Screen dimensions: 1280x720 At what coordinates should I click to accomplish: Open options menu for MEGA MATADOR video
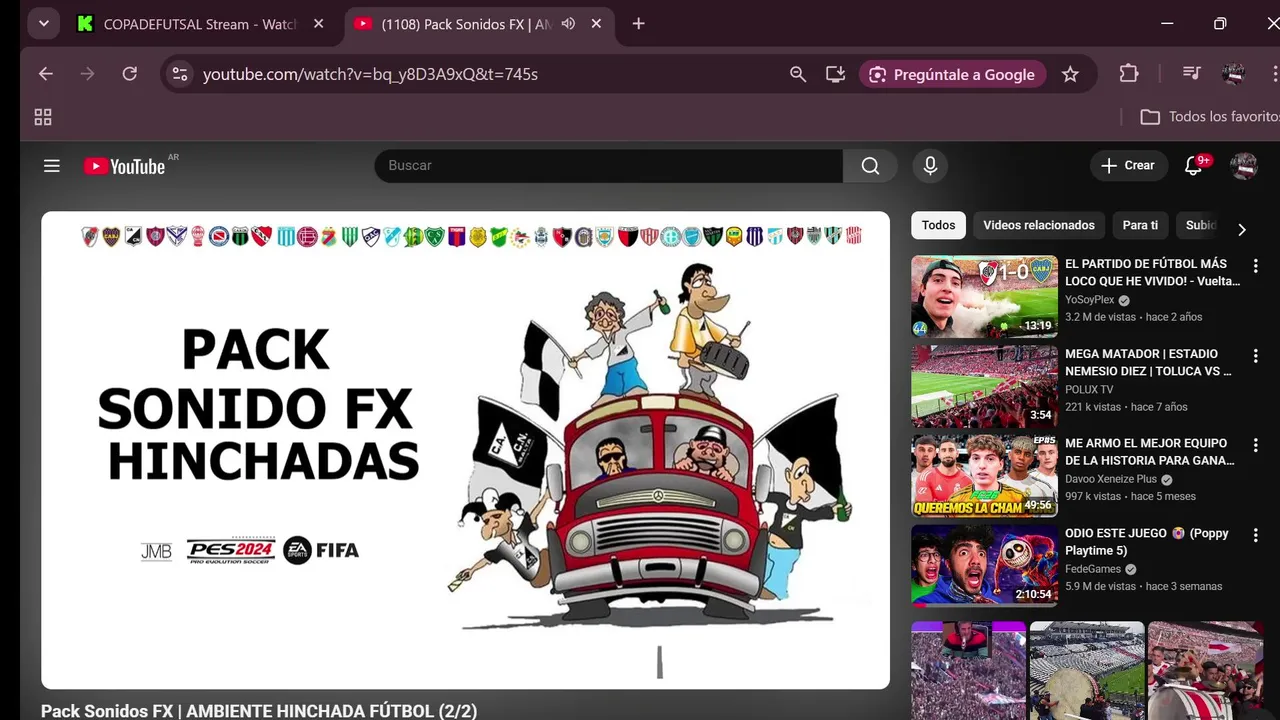tap(1256, 356)
